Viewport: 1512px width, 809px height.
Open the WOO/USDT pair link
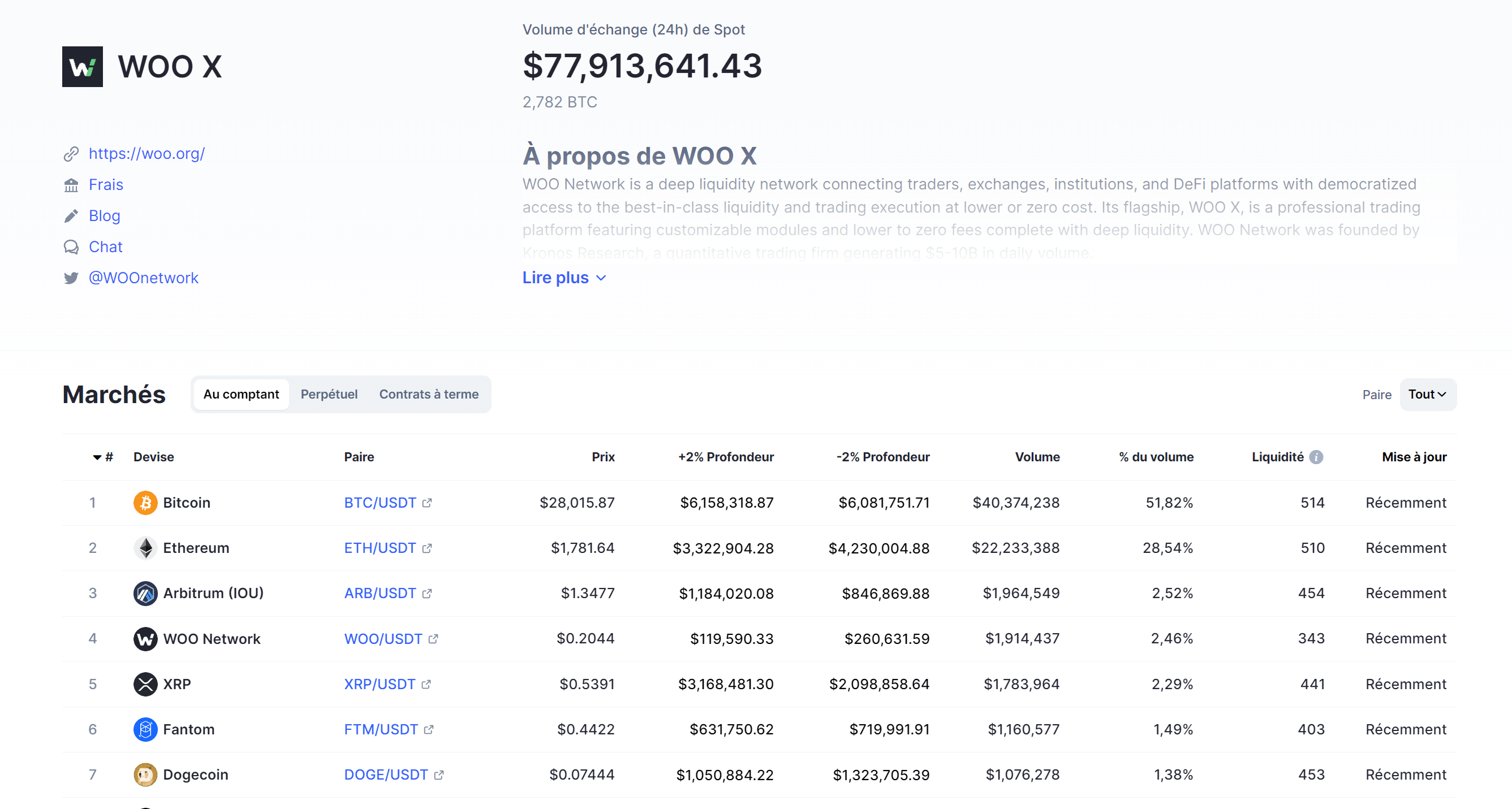coord(383,639)
